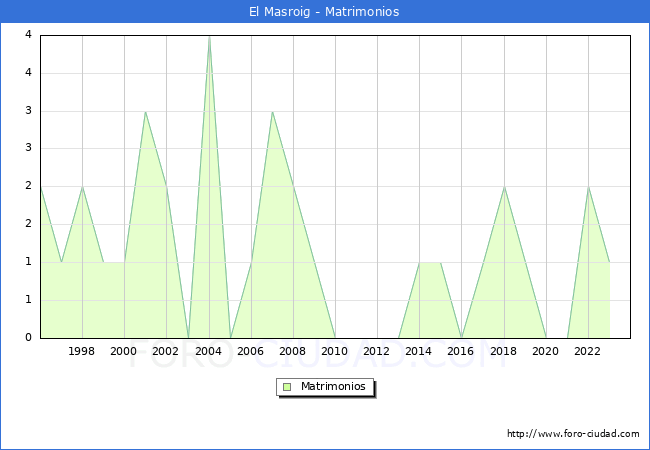Select the 2018 x-axis label

coord(504,351)
